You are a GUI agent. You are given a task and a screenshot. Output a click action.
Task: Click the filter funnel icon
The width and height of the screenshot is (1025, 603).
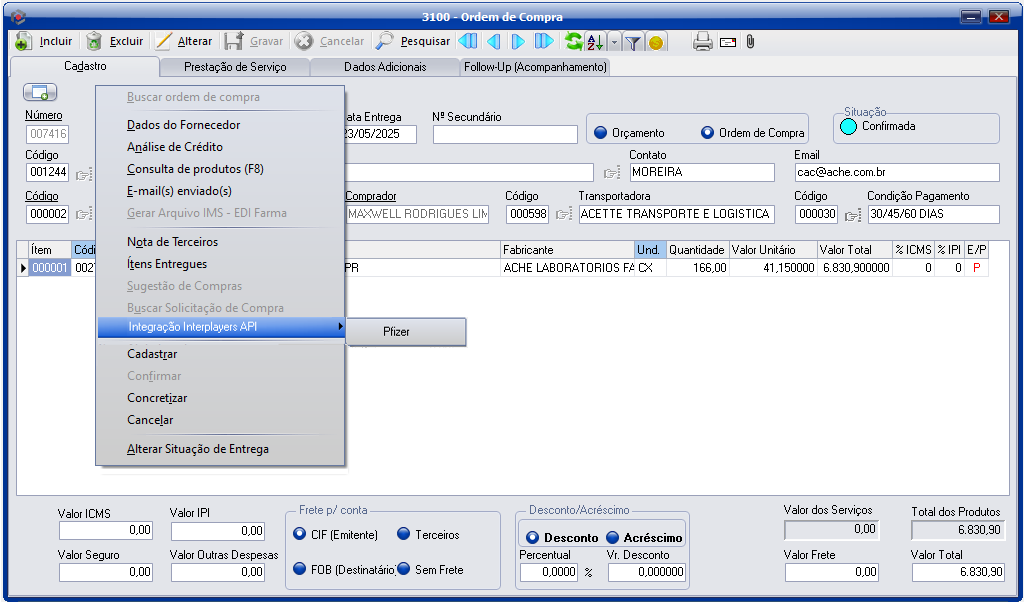633,42
